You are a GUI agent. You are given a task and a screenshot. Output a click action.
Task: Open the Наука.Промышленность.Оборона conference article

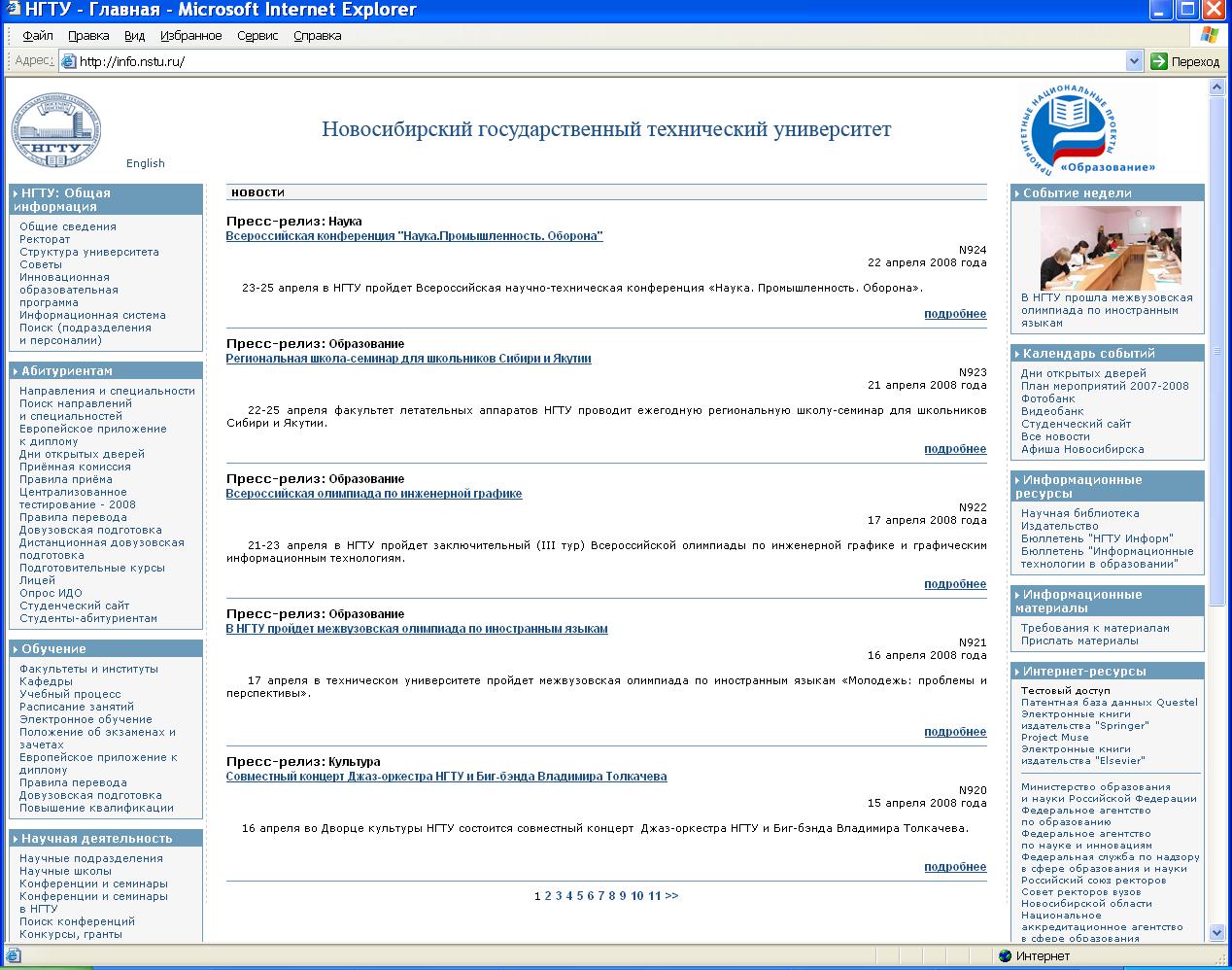415,236
